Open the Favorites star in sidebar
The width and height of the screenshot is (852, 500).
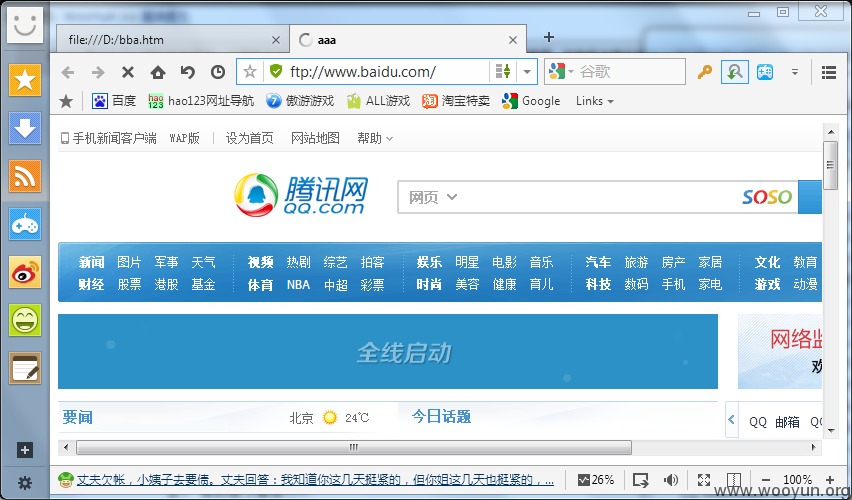click(x=24, y=80)
